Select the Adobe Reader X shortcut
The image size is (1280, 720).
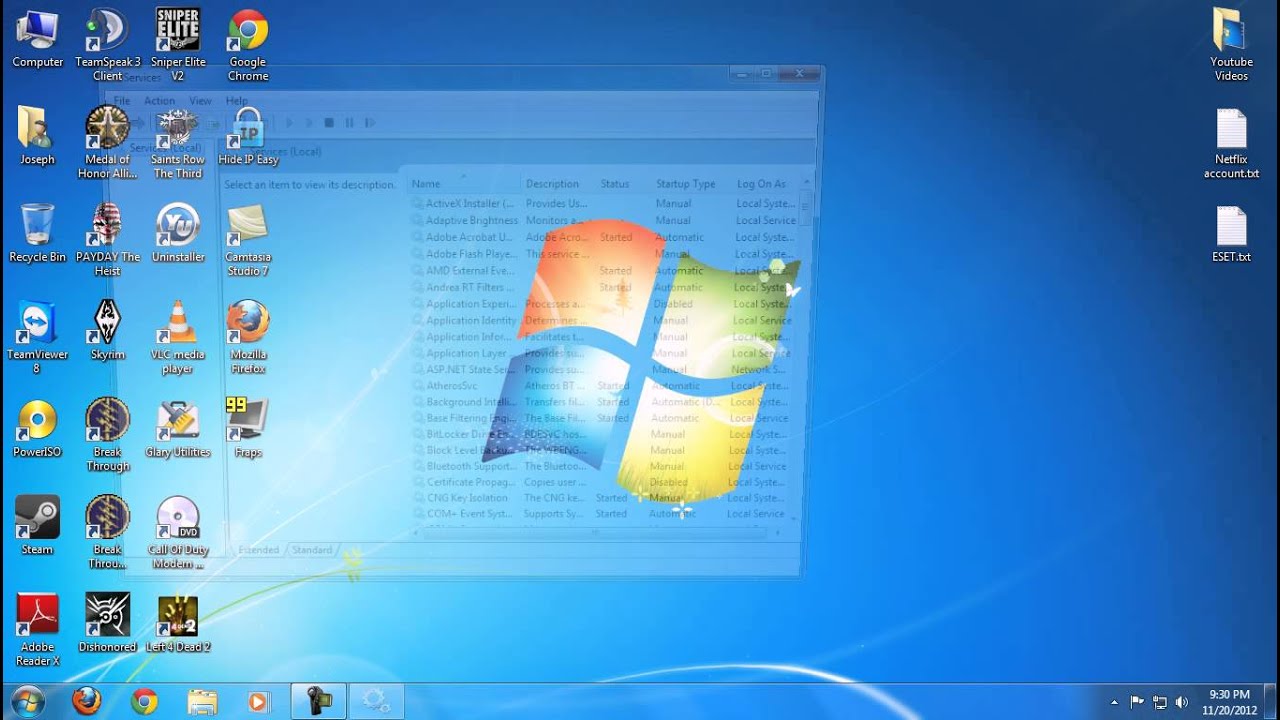click(x=37, y=630)
